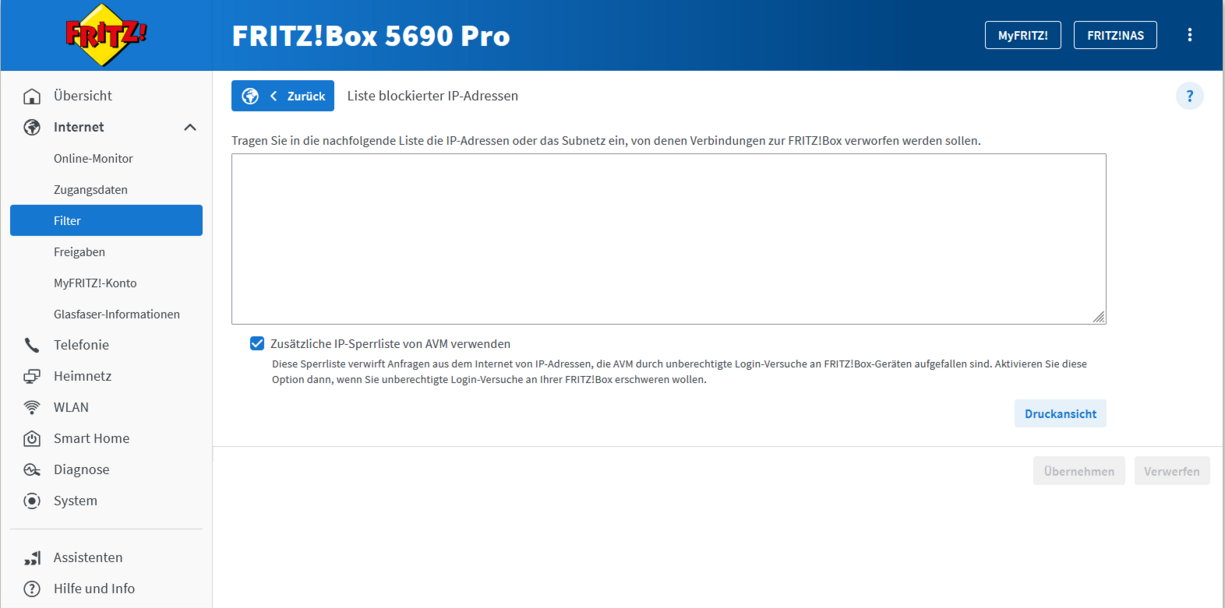Click the FRITZ! logo
1225x608 pixels.
(x=106, y=36)
